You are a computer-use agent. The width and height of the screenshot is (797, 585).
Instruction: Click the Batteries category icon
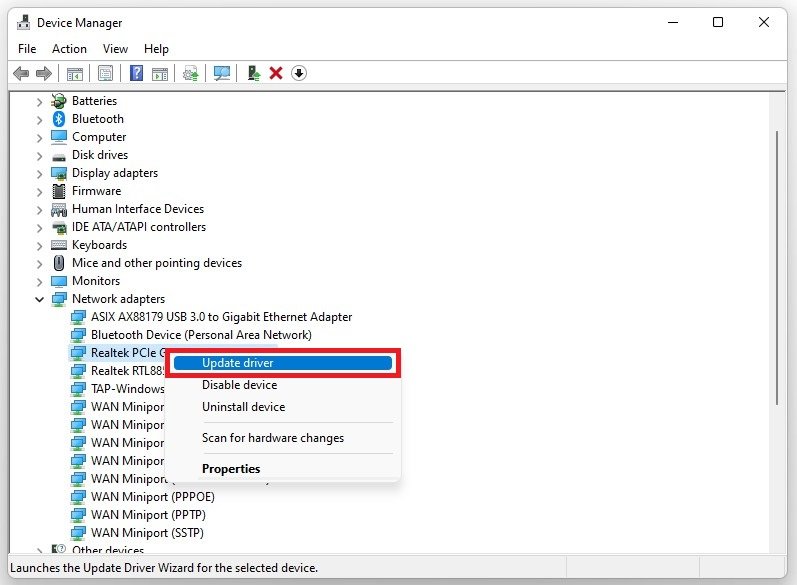click(x=59, y=101)
